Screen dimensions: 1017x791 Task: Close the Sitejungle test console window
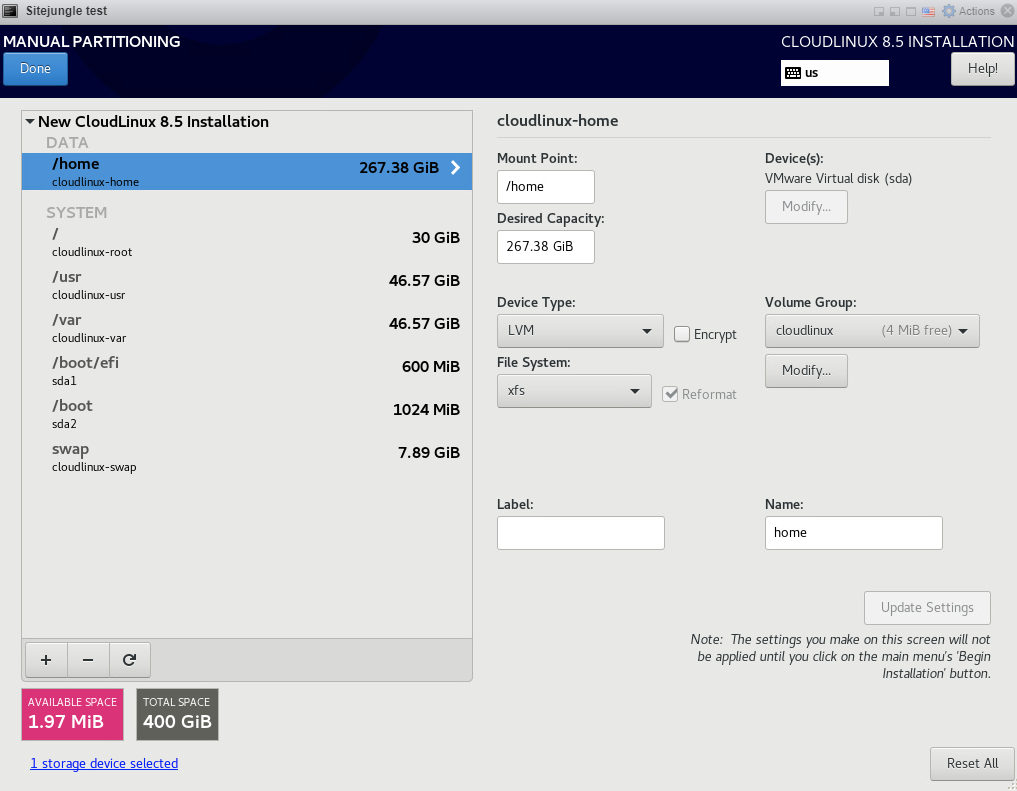(1007, 11)
